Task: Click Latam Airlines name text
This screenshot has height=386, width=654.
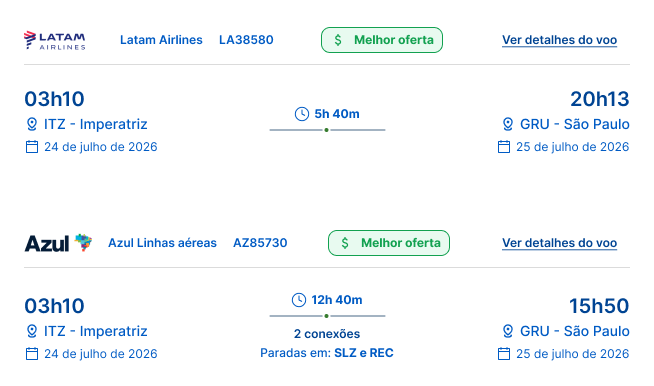Action: click(x=161, y=40)
